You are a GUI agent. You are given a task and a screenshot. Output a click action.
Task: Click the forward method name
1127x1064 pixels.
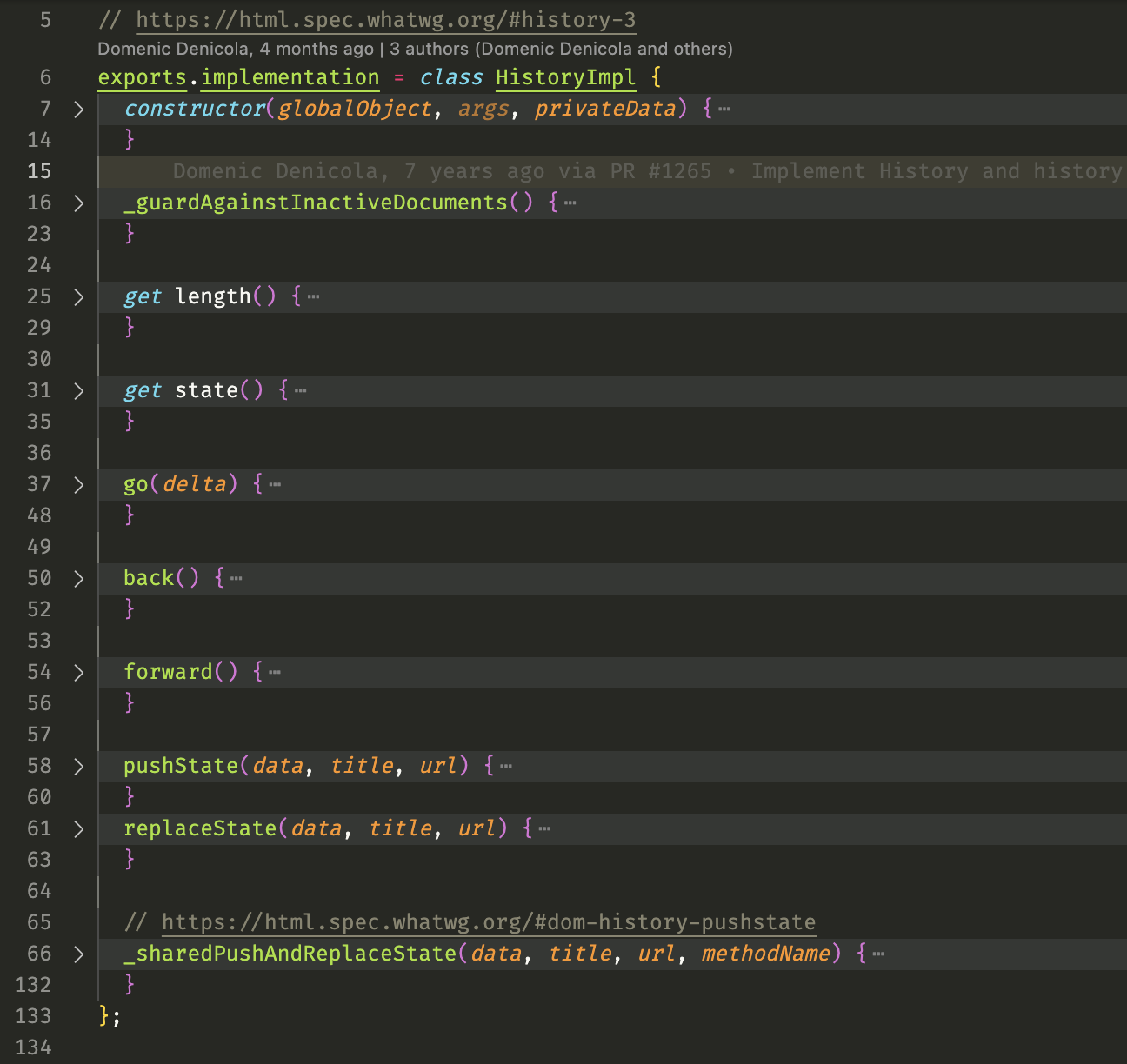pos(168,672)
